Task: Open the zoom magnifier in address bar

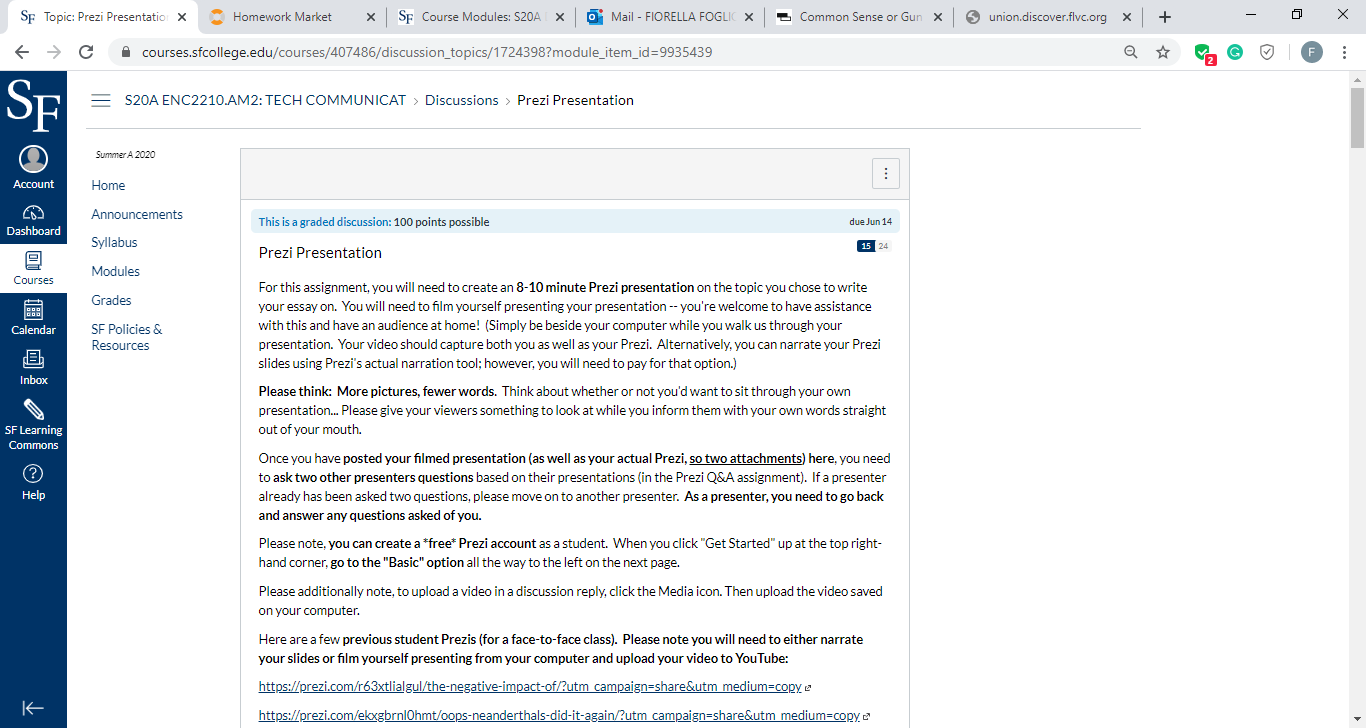Action: [1131, 52]
